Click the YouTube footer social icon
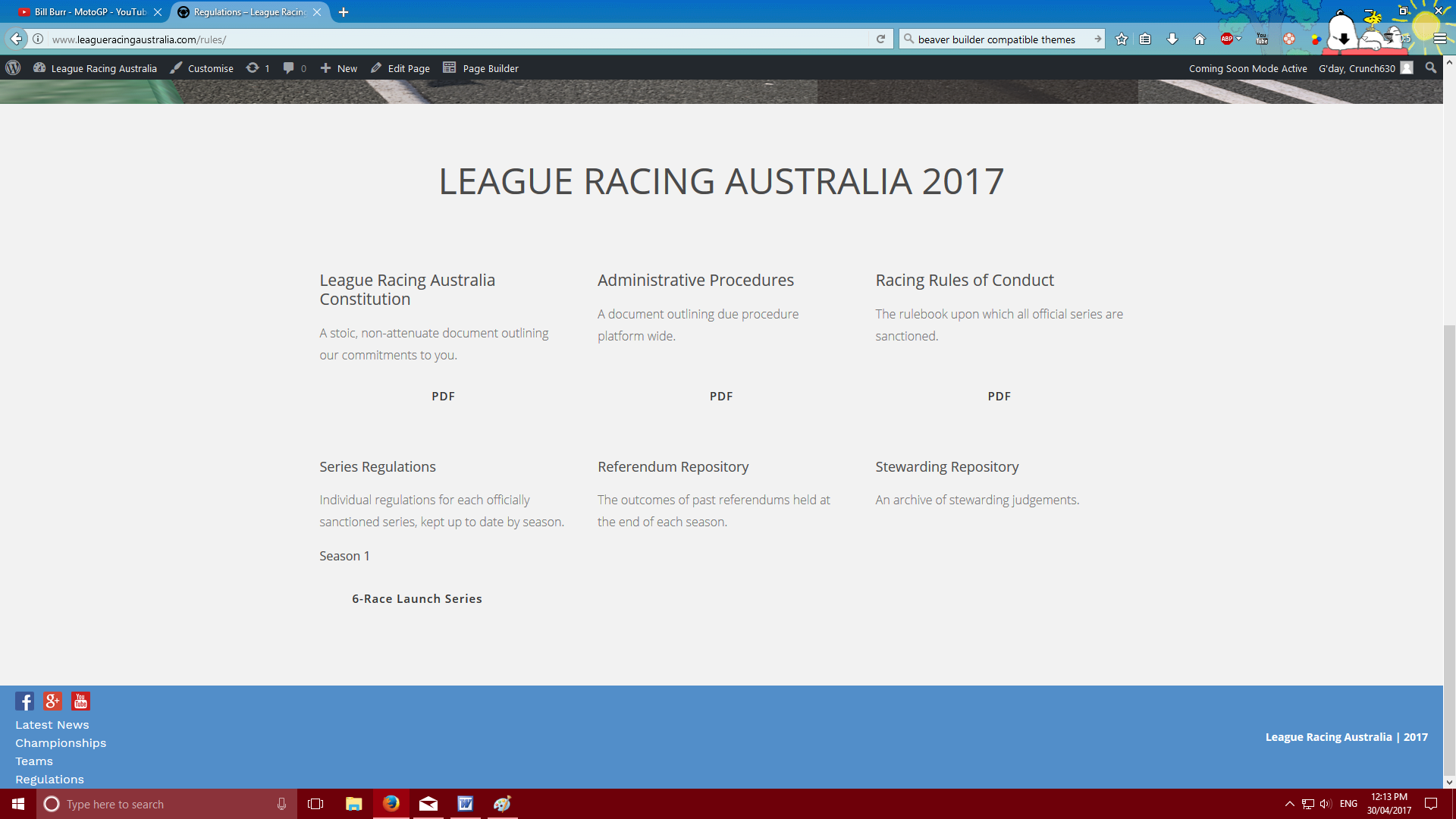Viewport: 1456px width, 819px height. coord(80,701)
